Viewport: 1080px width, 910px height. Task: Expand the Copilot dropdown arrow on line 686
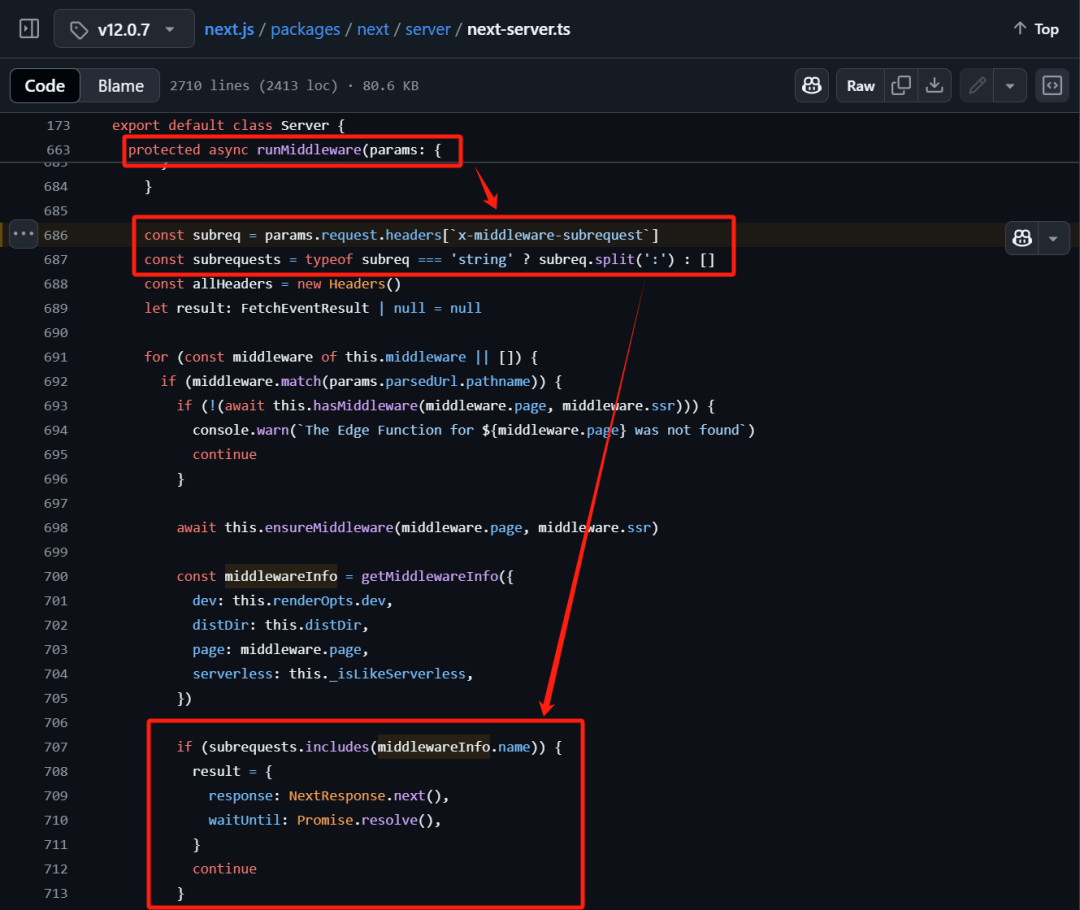pyautogui.click(x=1053, y=238)
